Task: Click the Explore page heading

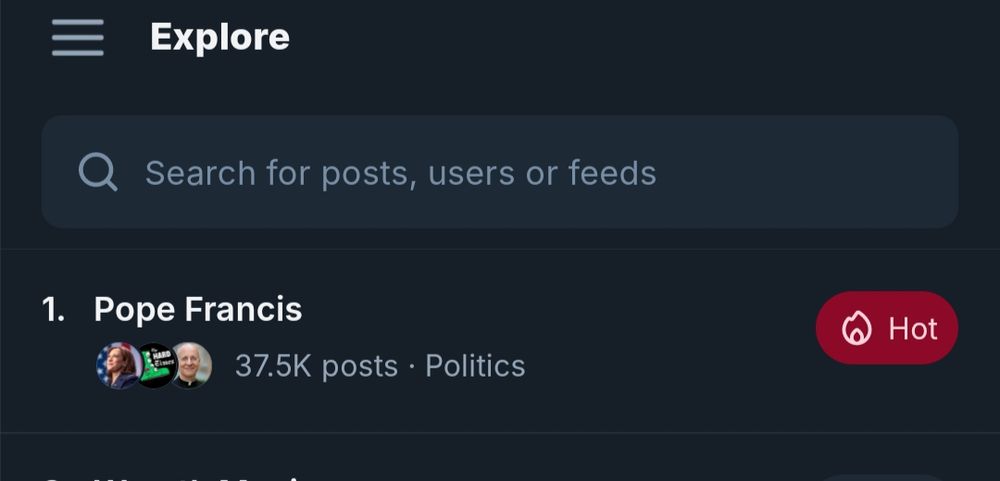Action: [220, 38]
